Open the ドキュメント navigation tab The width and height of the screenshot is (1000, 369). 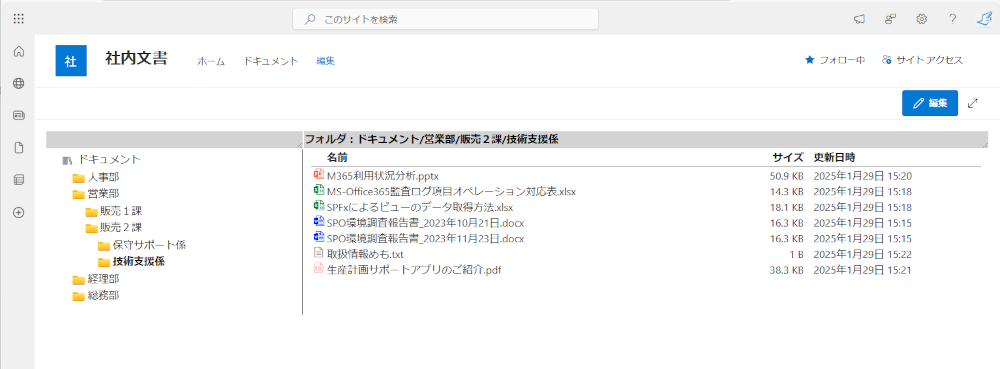click(x=271, y=61)
